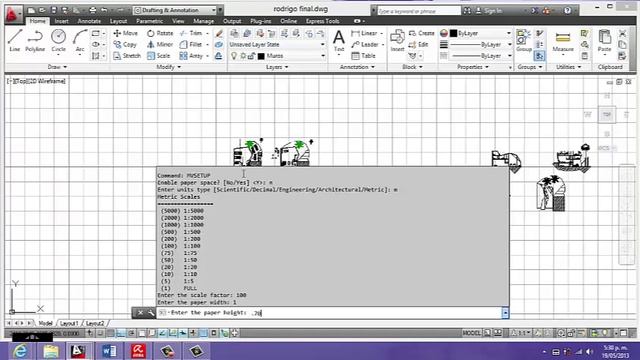
Task: Click the Trim tool
Action: click(191, 33)
